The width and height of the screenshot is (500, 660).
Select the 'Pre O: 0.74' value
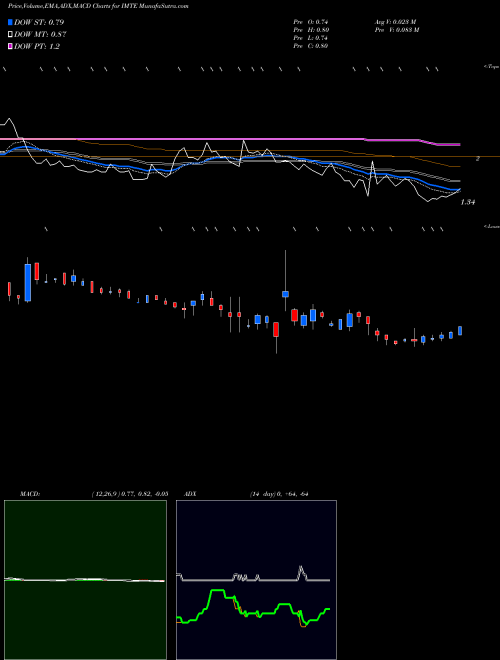(311, 22)
